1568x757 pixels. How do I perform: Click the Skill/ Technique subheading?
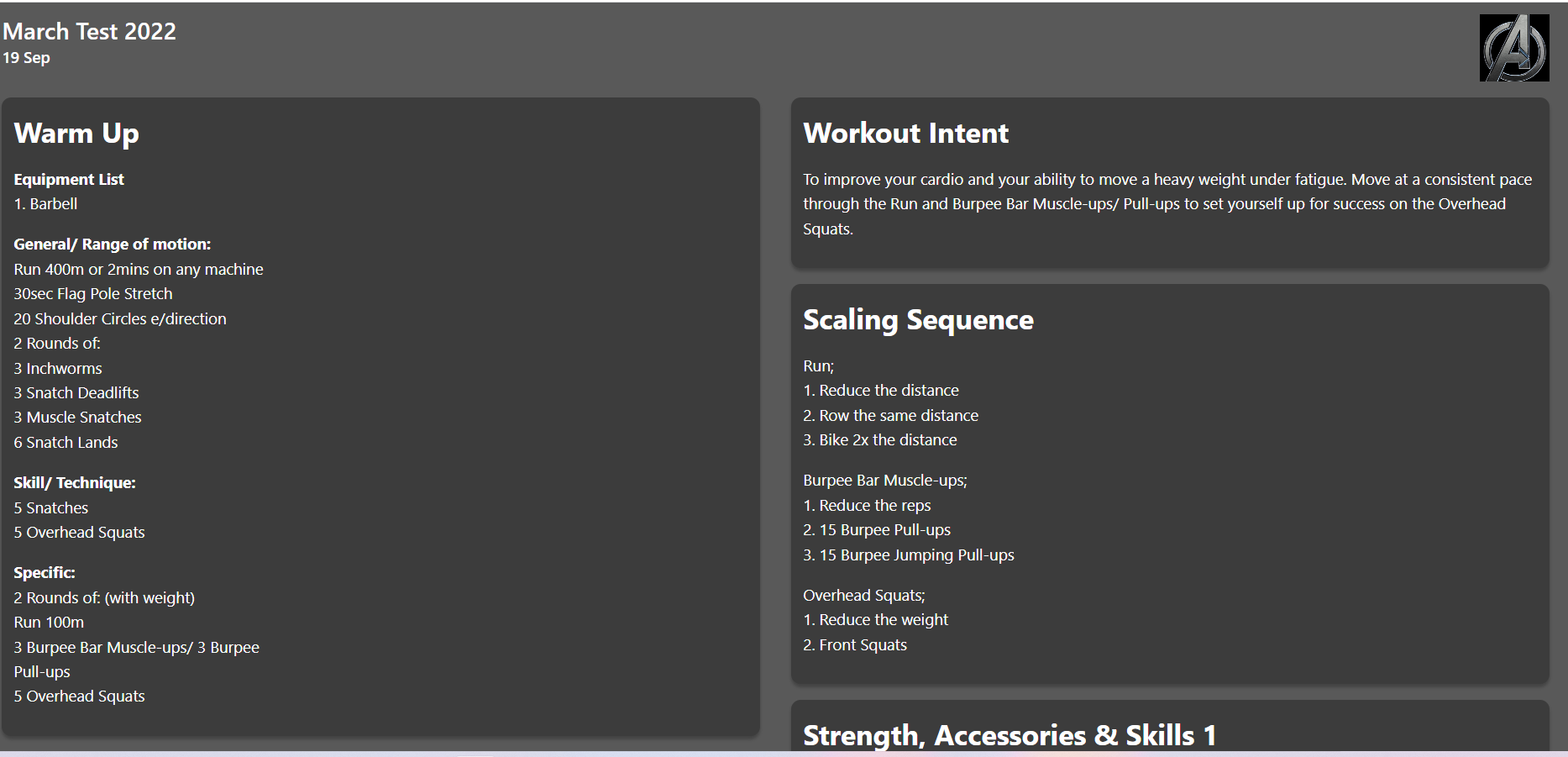[x=75, y=483]
